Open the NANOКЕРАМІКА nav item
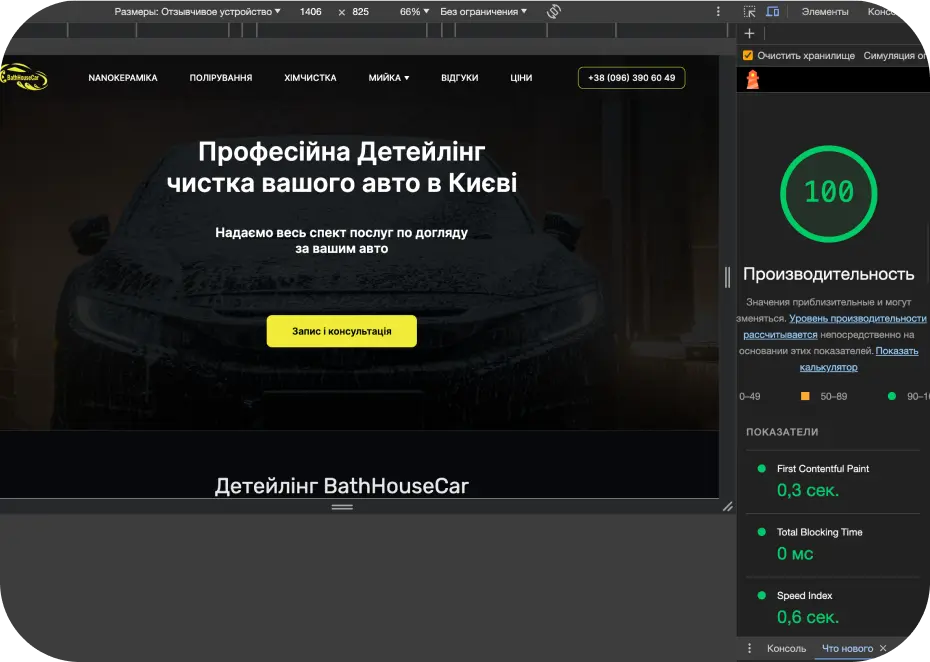Screen dimensions: 930x662 coord(123,78)
